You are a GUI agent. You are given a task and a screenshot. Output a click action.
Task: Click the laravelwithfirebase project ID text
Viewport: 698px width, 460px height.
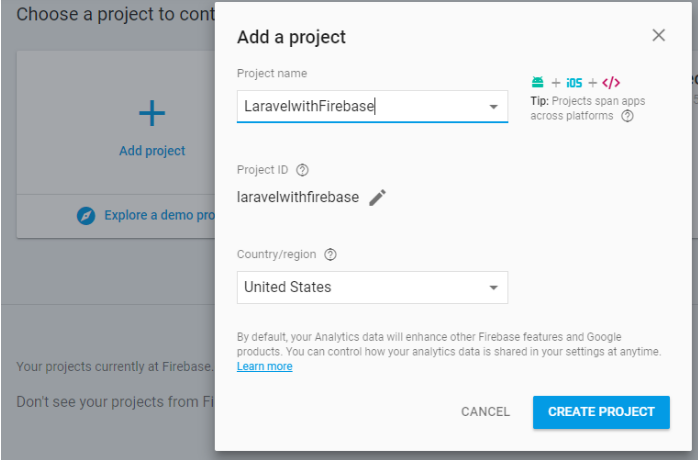298,197
